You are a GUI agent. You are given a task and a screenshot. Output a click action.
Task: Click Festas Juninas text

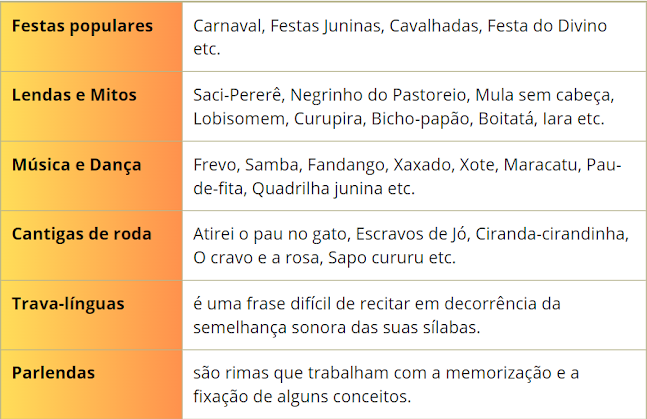pos(326,26)
